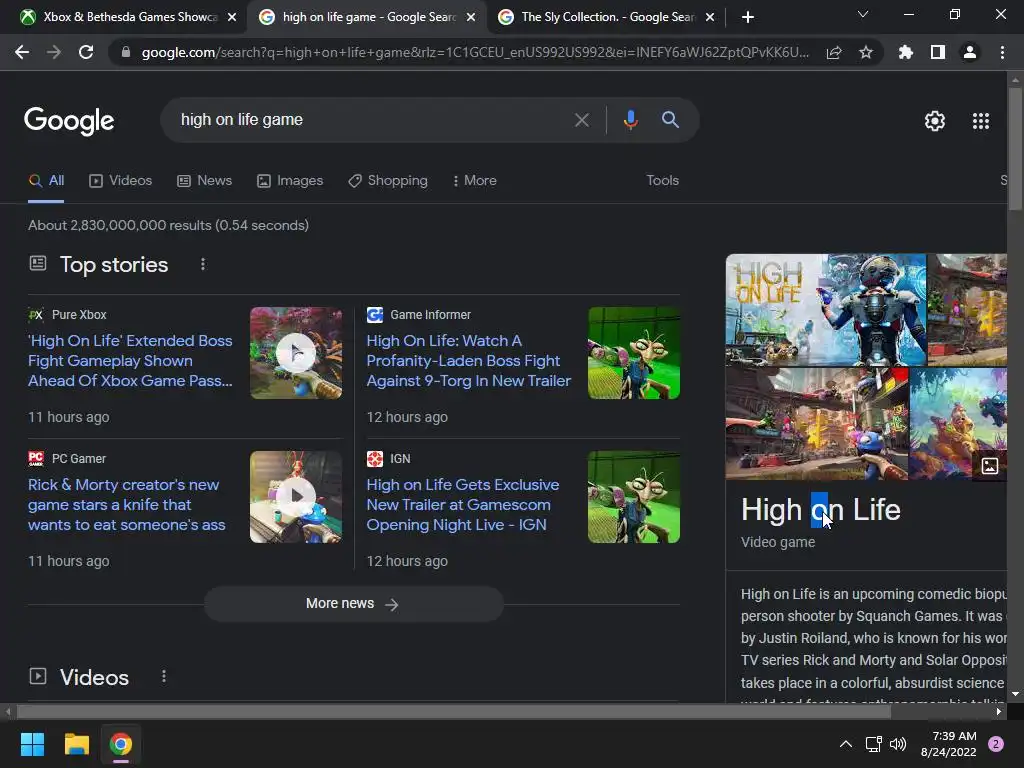This screenshot has width=1024, height=768.
Task: Bookmark this page with the star icon
Action: [x=866, y=52]
